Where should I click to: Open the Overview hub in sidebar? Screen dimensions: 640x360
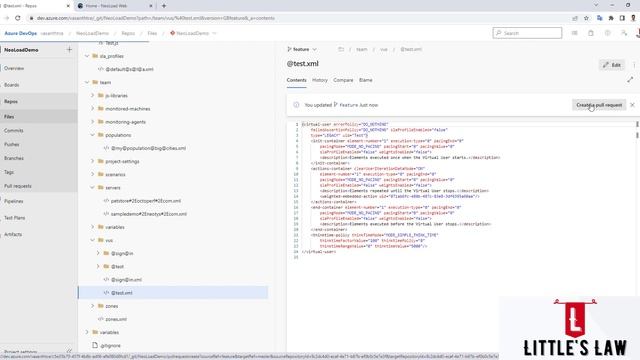click(14, 68)
